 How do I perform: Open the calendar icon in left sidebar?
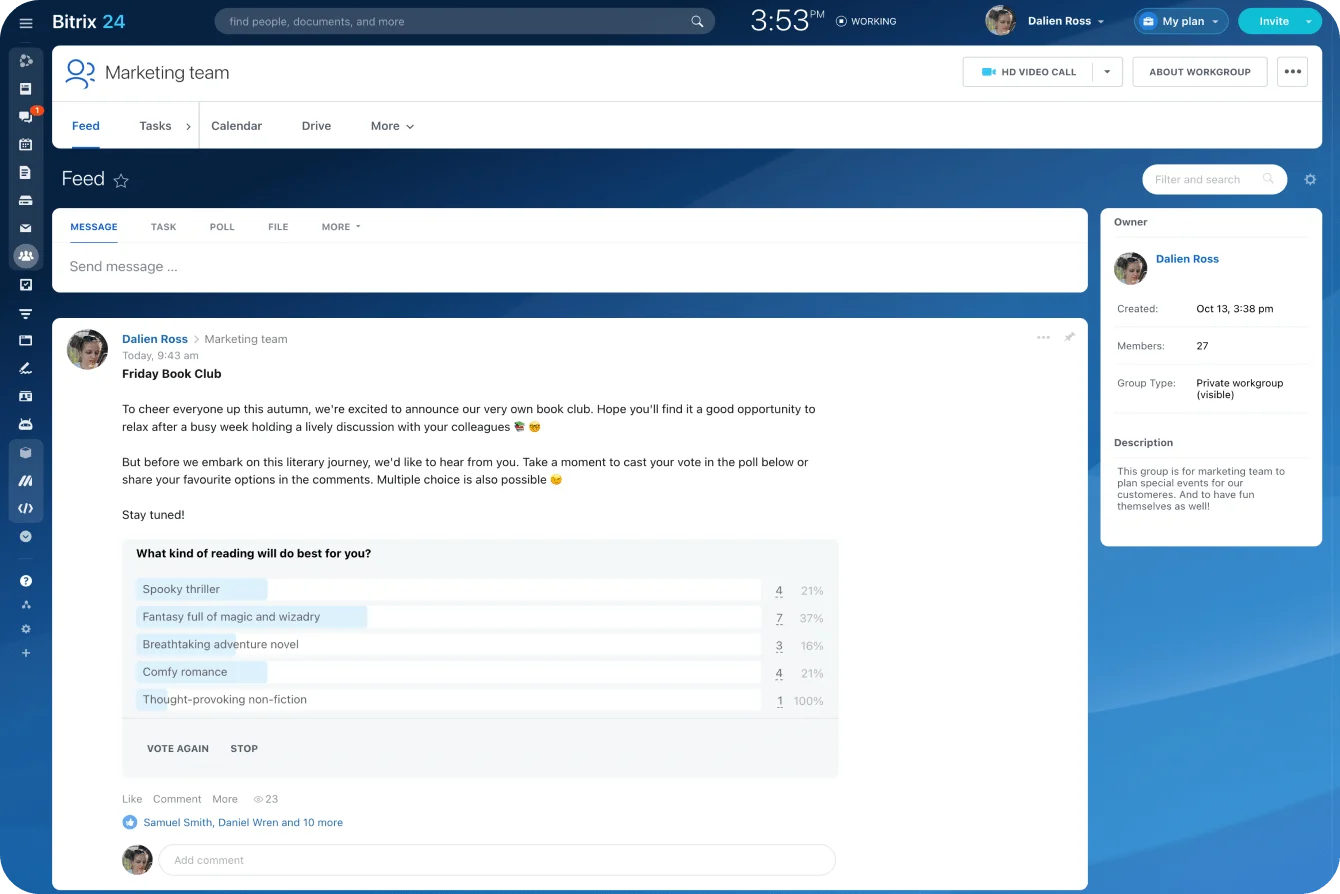point(26,144)
